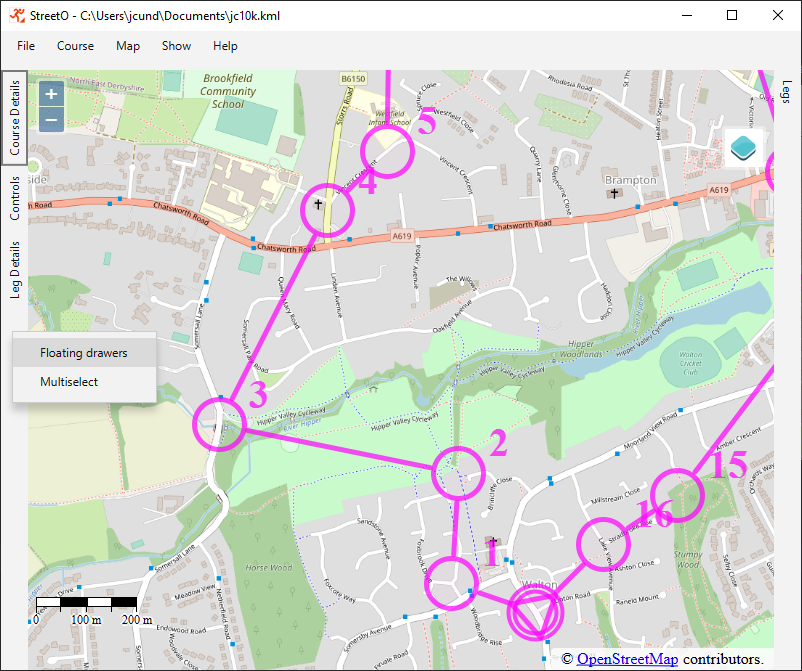The height and width of the screenshot is (671, 802).
Task: Open the Map menu
Action: [128, 46]
